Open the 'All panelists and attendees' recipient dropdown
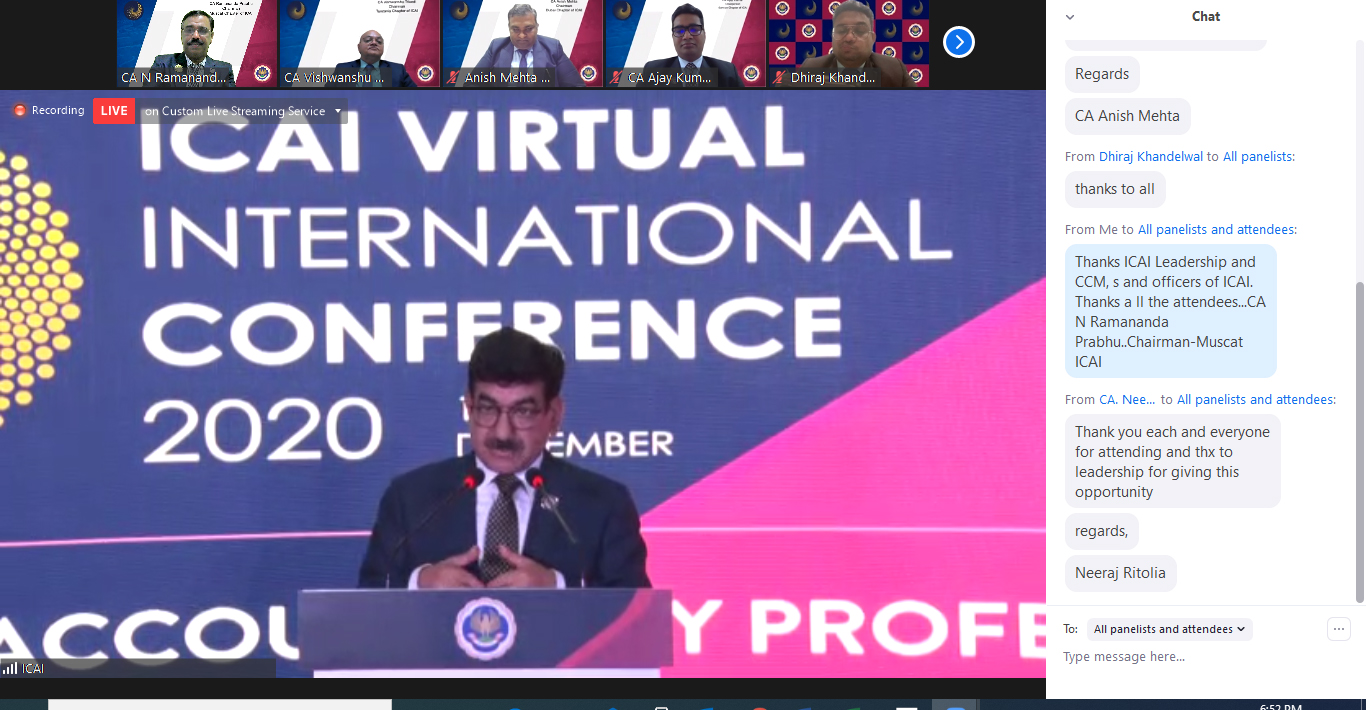1366x710 pixels. click(1169, 629)
